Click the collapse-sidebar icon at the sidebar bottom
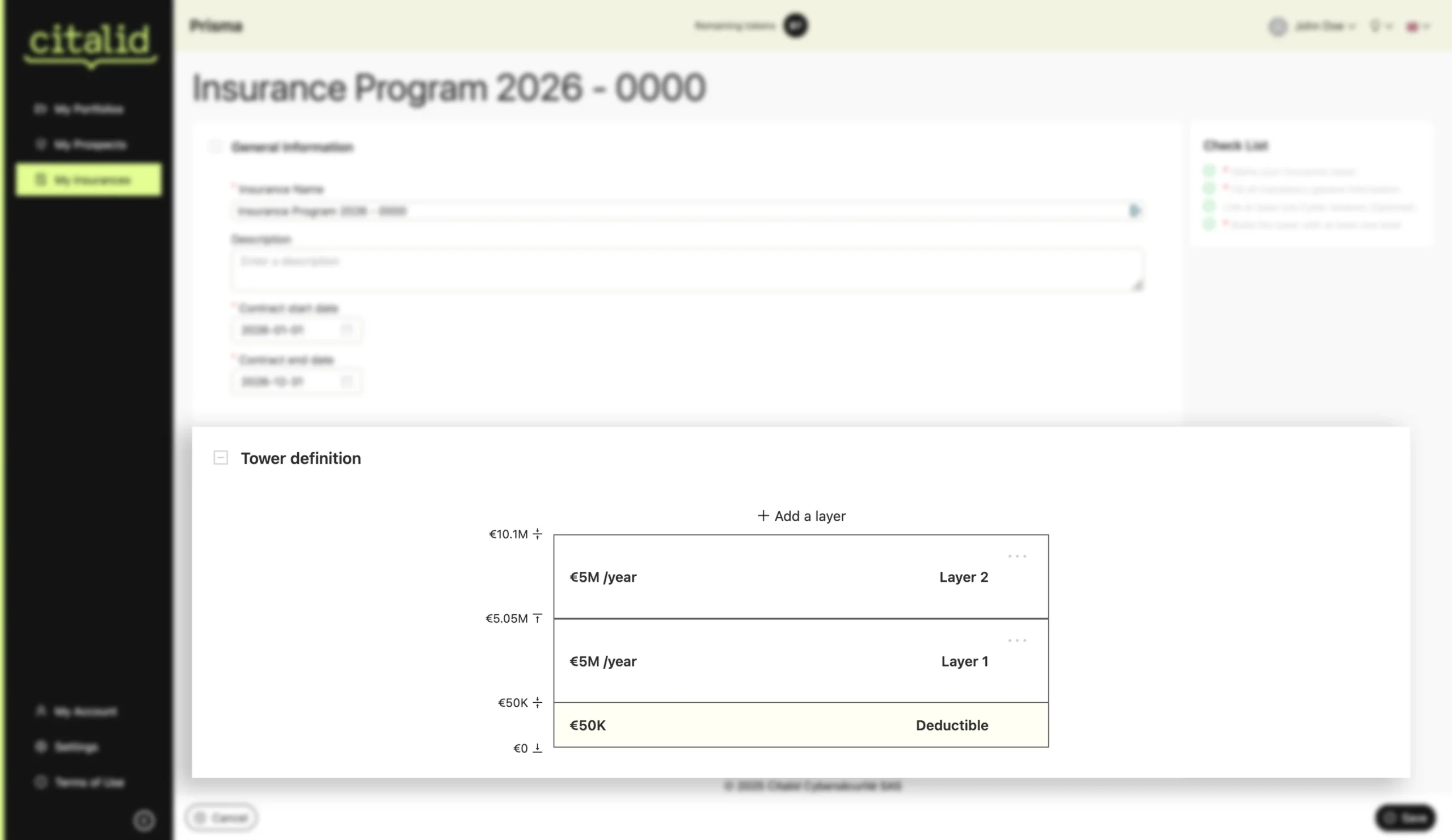This screenshot has height=840, width=1452. [144, 820]
